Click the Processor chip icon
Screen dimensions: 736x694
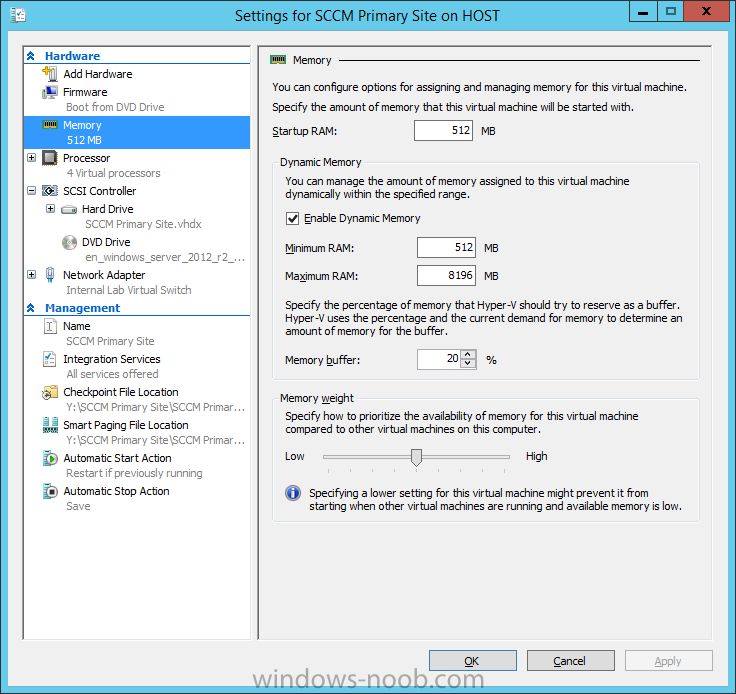(x=50, y=158)
